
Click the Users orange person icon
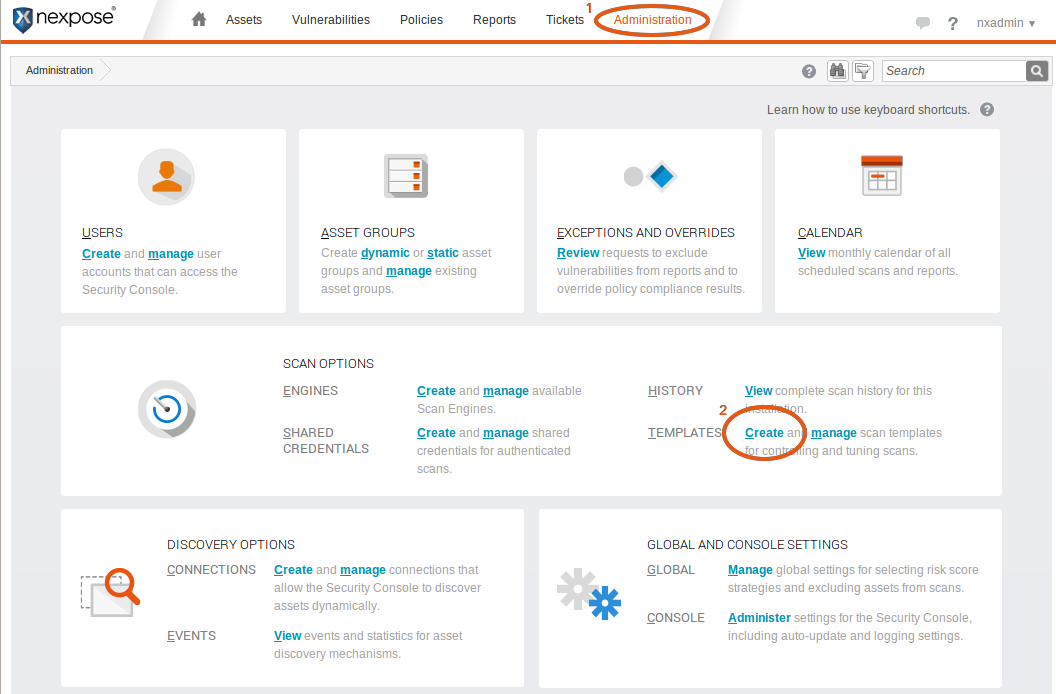point(166,177)
